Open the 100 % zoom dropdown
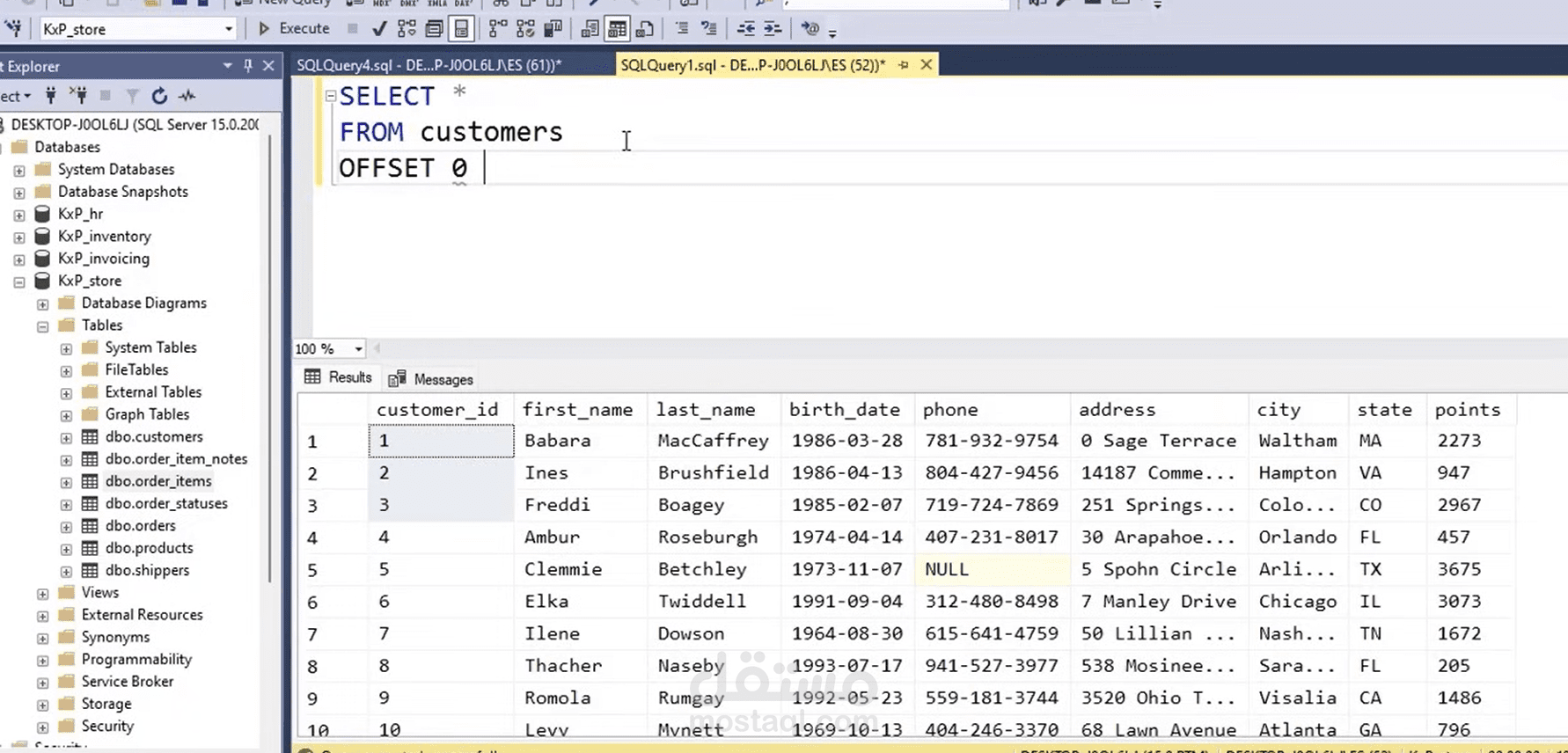Image resolution: width=1568 pixels, height=753 pixels. 358,349
